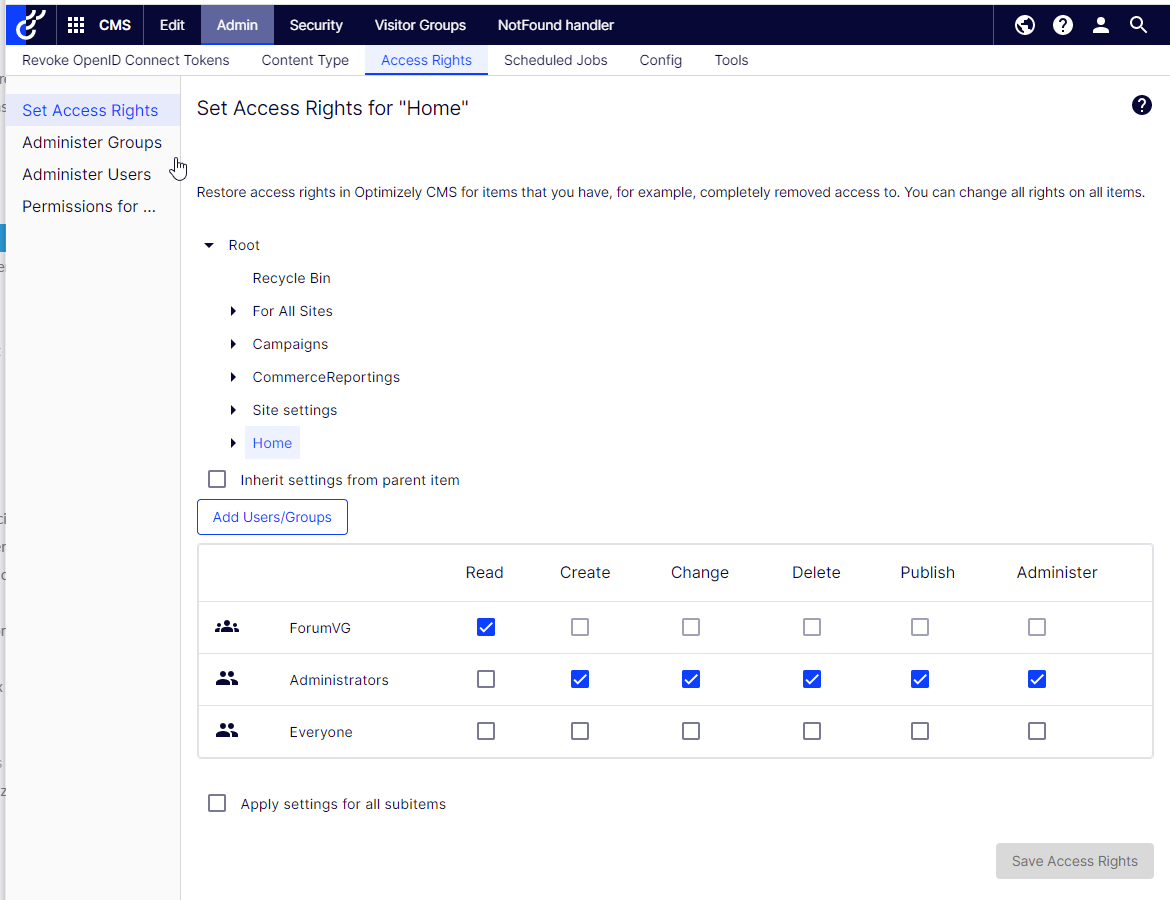
Task: Click the ForumVG visitor group icon
Action: (227, 627)
